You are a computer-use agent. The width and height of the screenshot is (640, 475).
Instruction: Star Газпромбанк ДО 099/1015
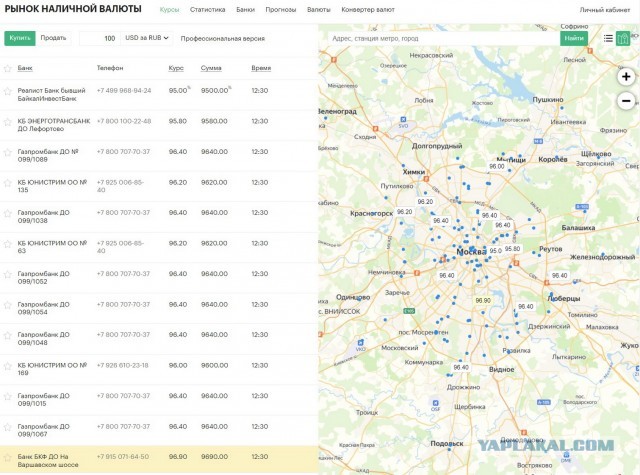point(7,396)
